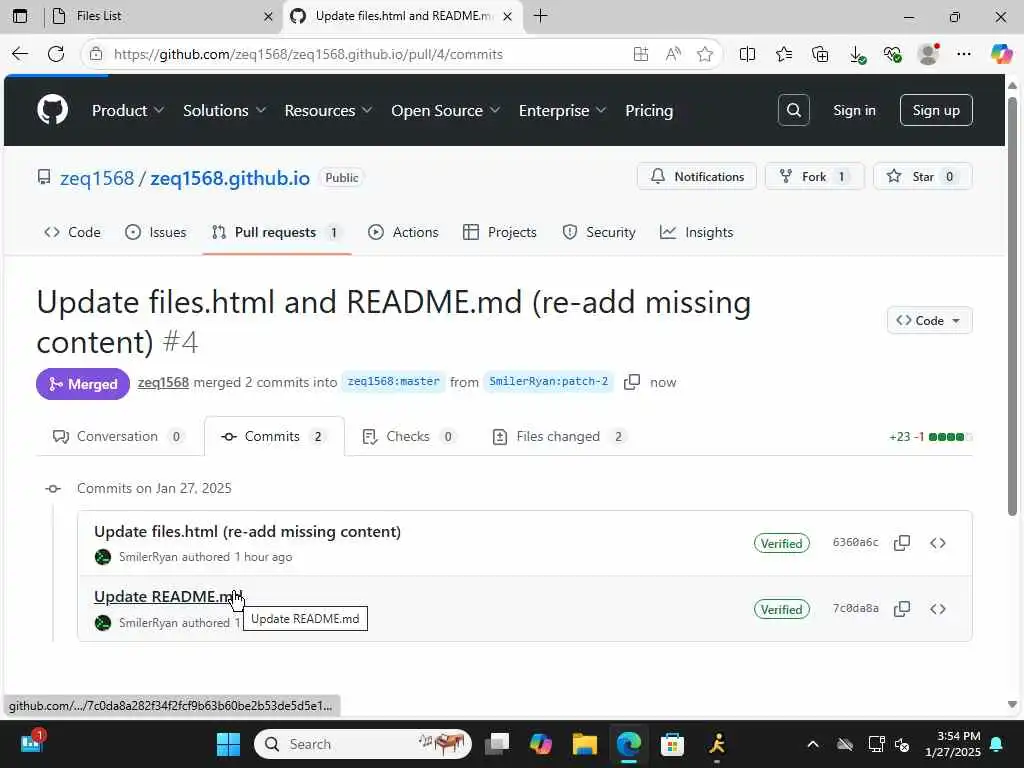Open browser Collections
Image resolution: width=1024 pixels, height=768 pixels.
tap(820, 54)
